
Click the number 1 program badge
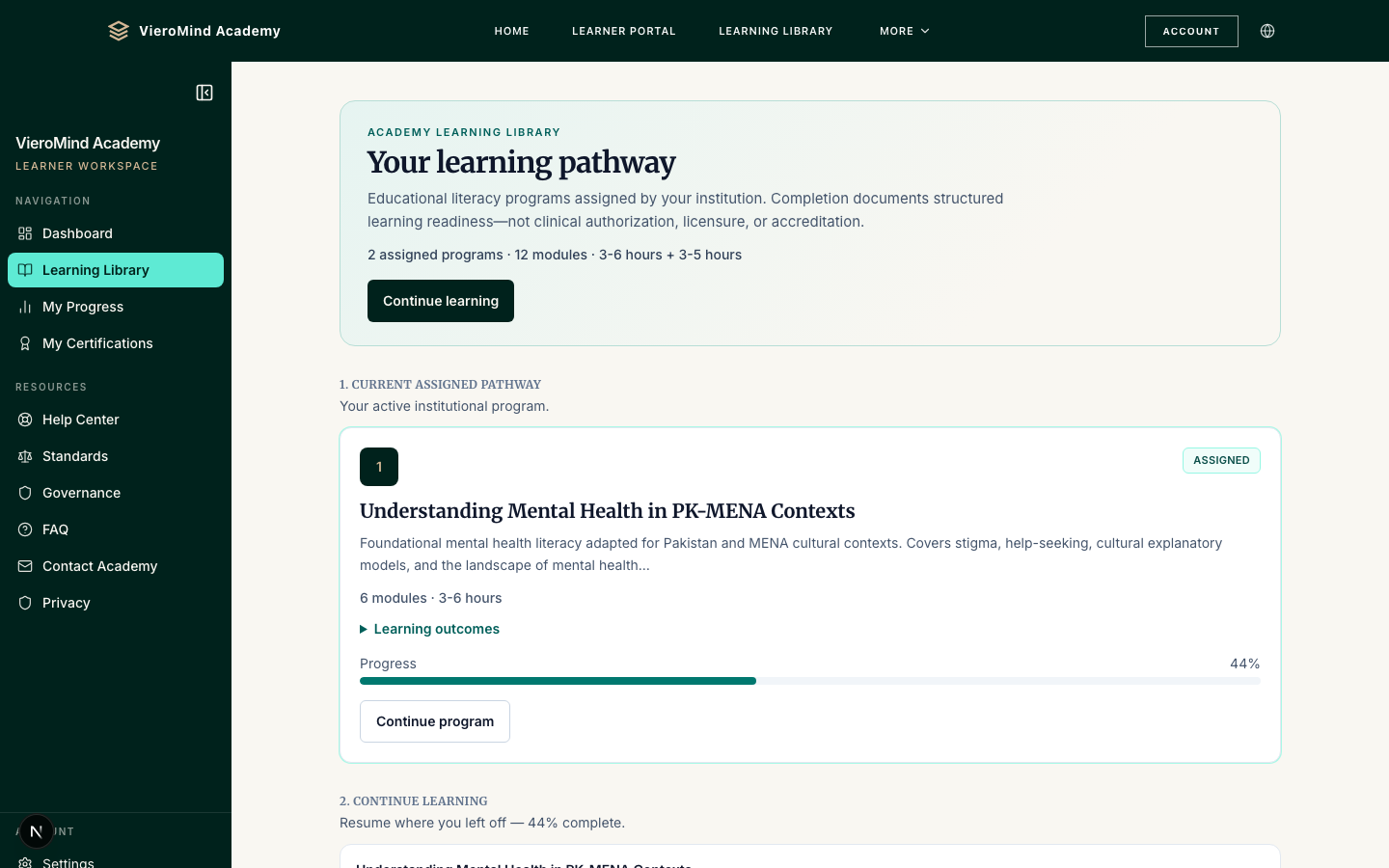tap(379, 467)
